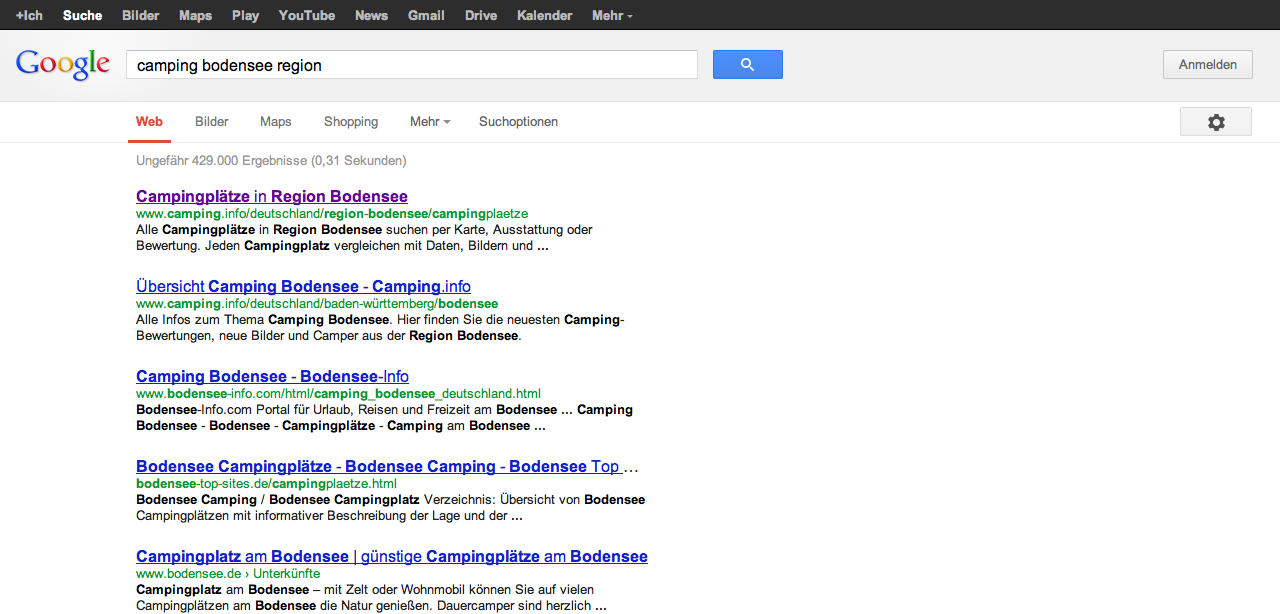
Task: Click the Google logo
Action: coord(63,65)
